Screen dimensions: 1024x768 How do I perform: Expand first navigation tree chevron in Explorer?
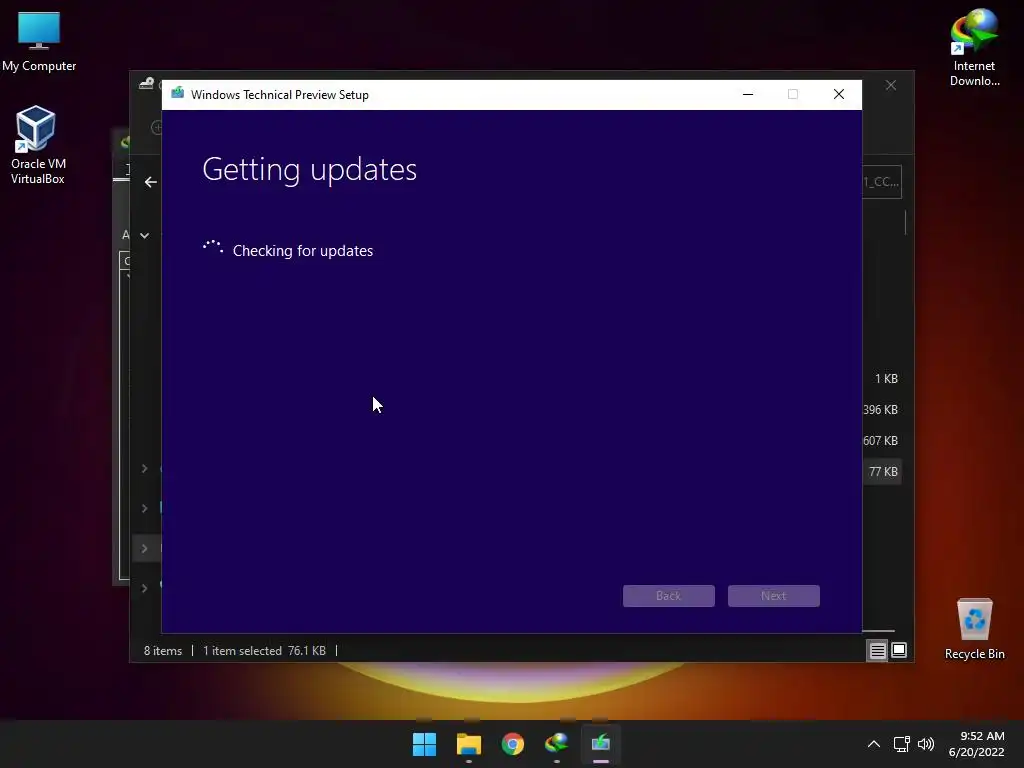coord(144,468)
